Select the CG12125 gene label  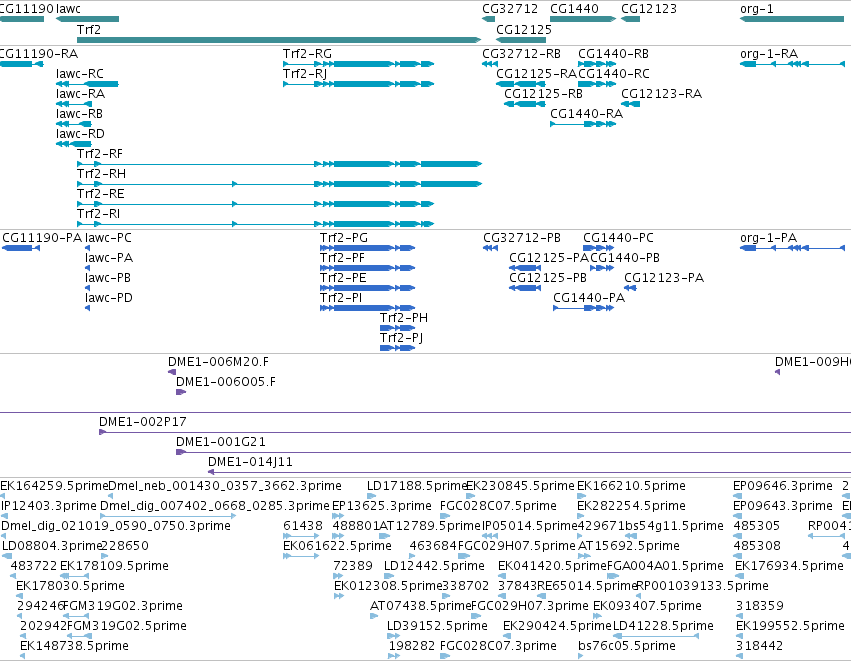click(524, 30)
